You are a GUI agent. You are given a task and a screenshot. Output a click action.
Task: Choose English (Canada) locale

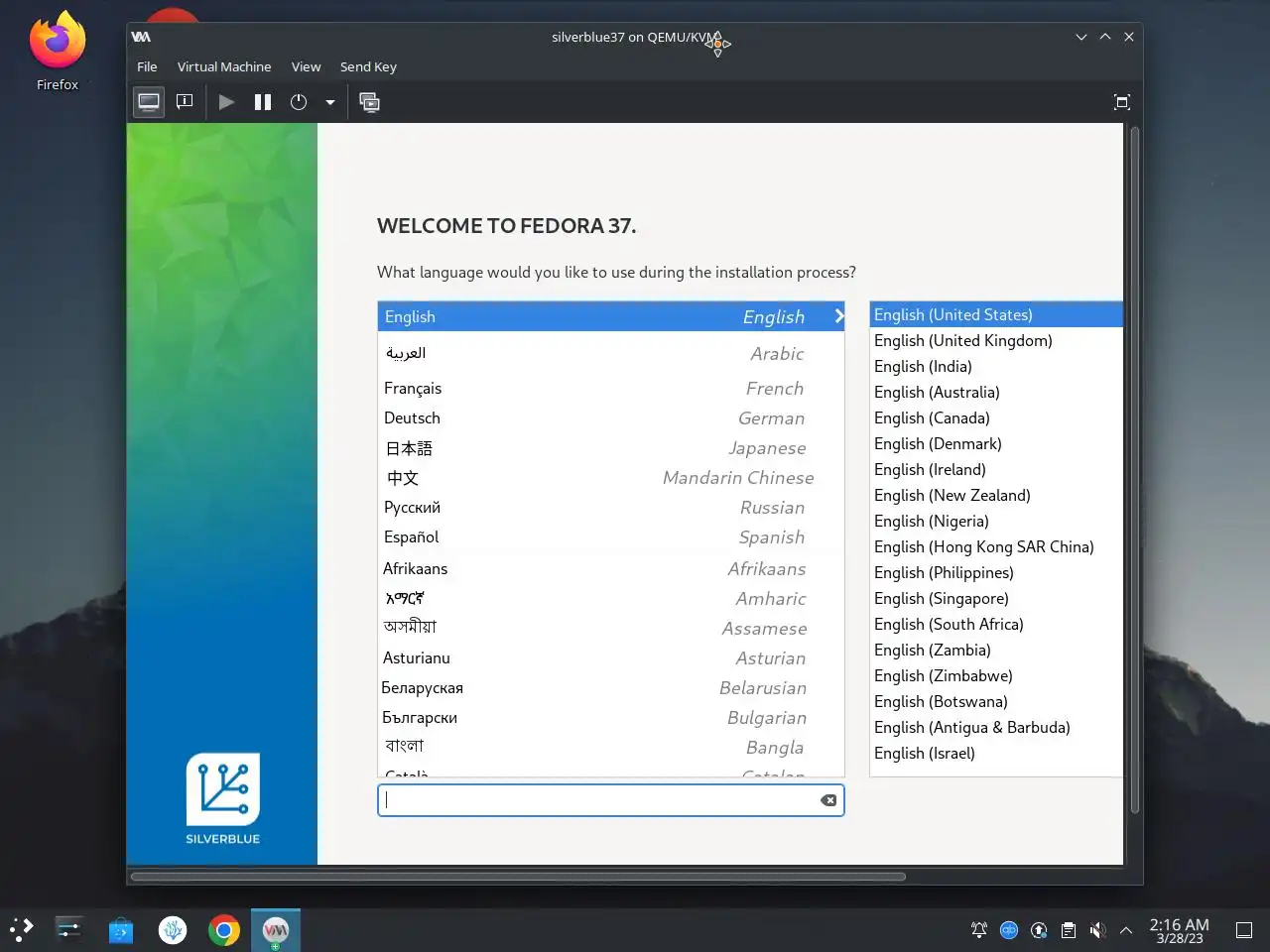(x=996, y=417)
